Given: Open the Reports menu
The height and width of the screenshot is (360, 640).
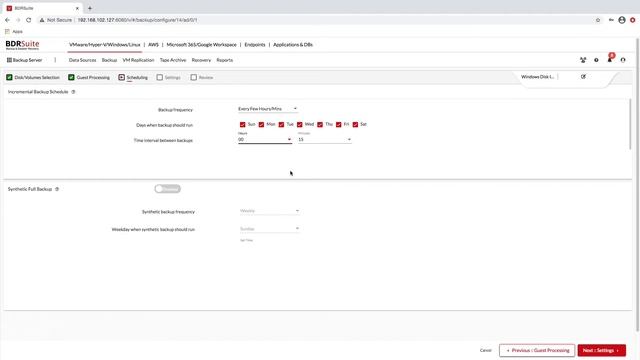Looking at the screenshot, I should pyautogui.click(x=224, y=60).
